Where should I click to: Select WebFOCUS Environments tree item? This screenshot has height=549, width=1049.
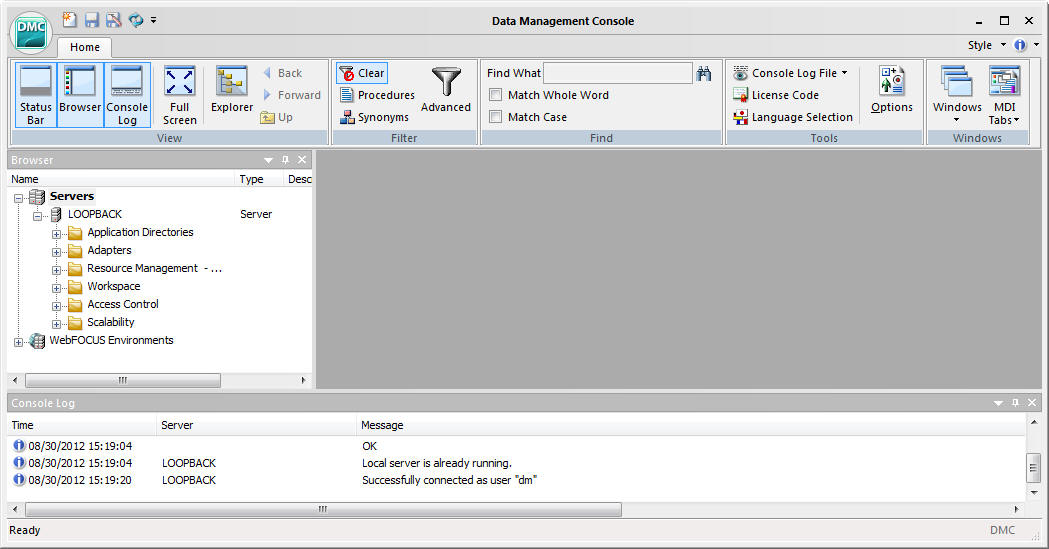(x=111, y=340)
